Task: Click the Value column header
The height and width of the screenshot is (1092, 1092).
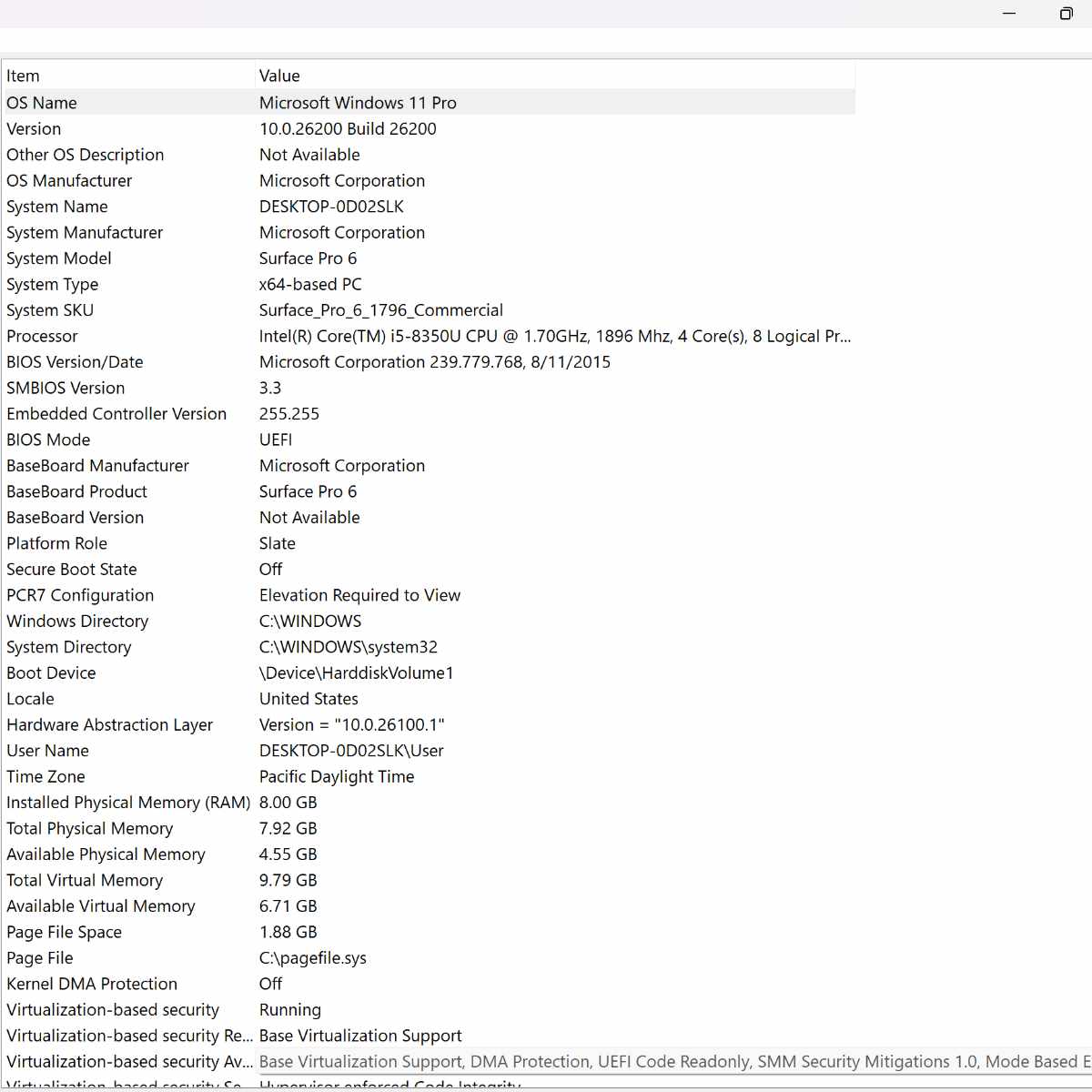Action: point(555,76)
